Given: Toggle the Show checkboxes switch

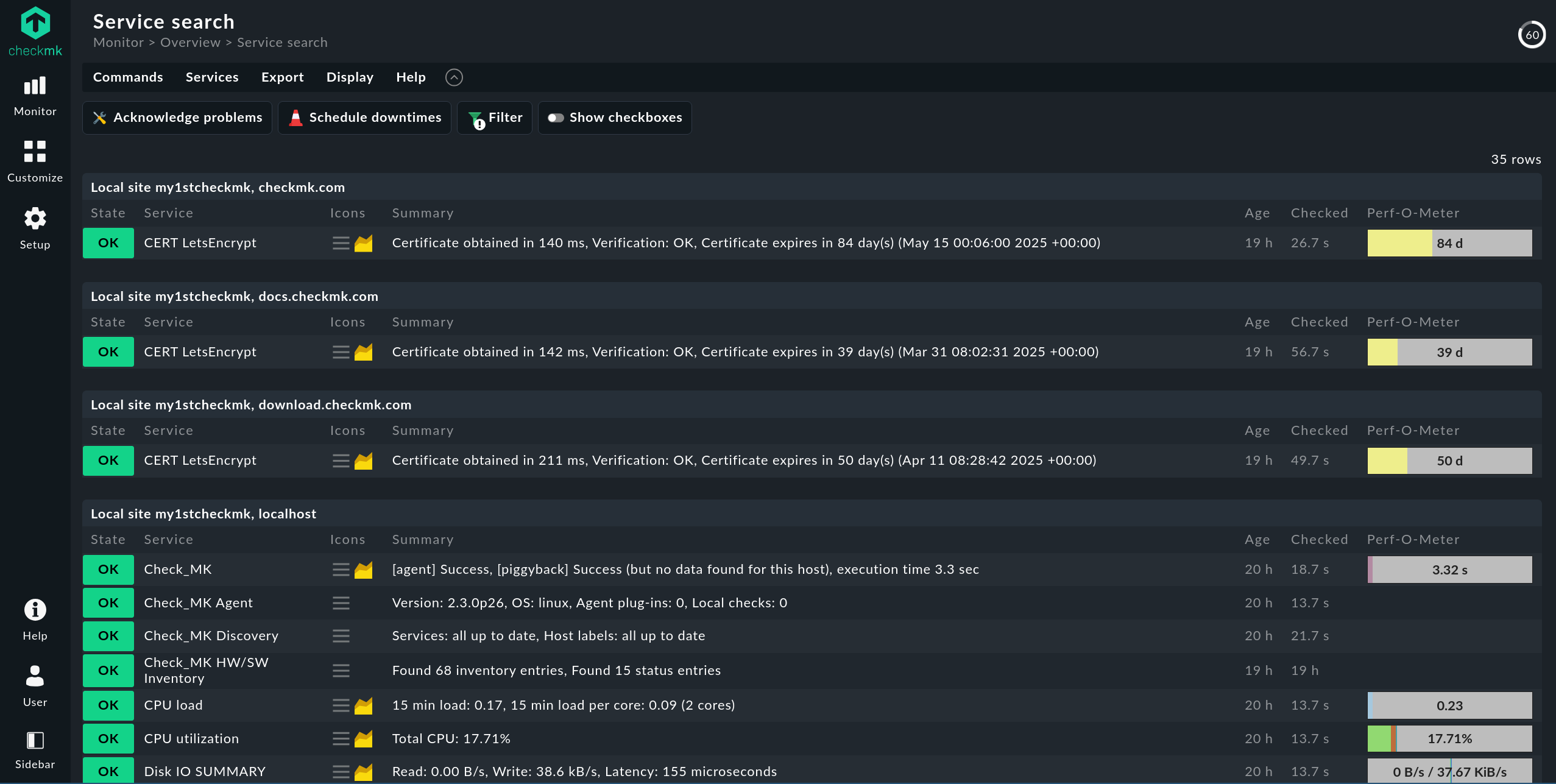Looking at the screenshot, I should pos(615,118).
